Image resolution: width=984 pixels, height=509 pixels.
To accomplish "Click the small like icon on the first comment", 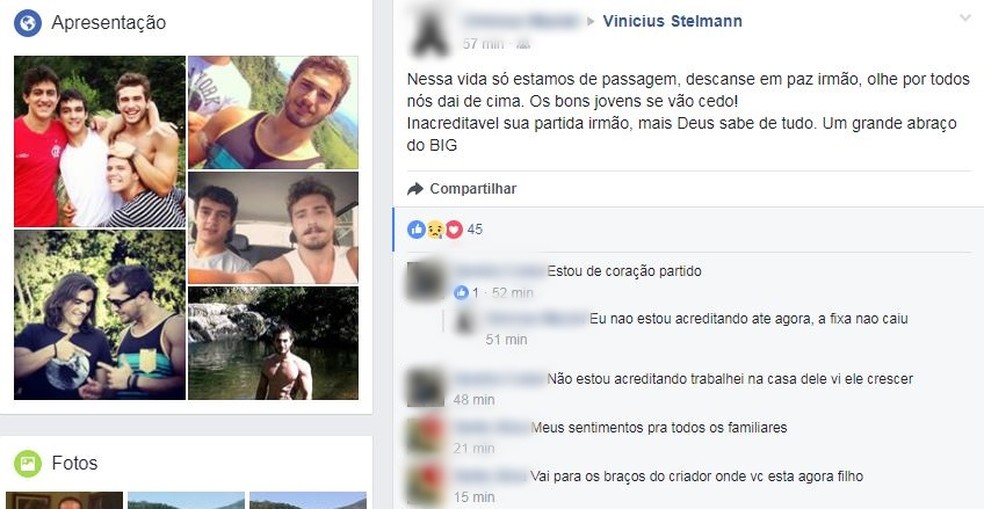I will pos(461,292).
